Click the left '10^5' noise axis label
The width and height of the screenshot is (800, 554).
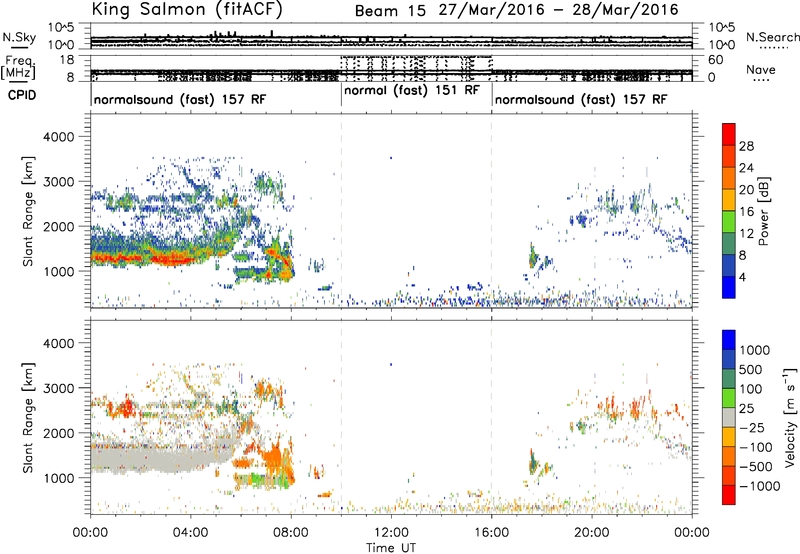point(61,27)
